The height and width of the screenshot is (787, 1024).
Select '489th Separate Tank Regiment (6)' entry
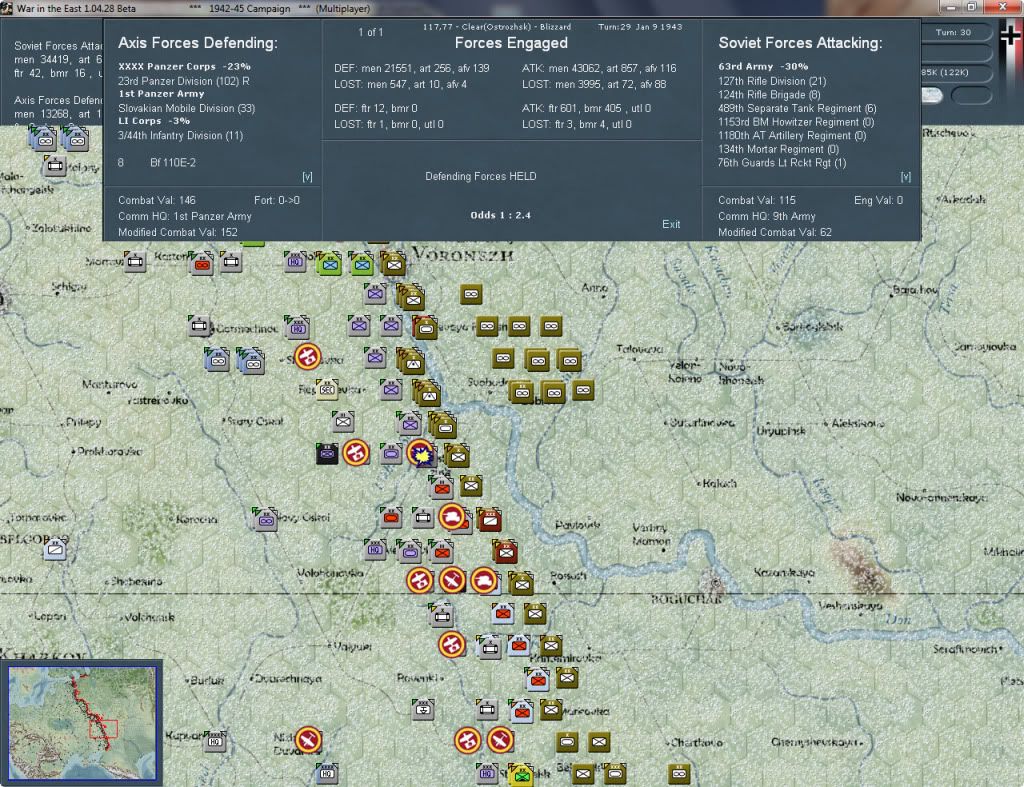point(797,108)
